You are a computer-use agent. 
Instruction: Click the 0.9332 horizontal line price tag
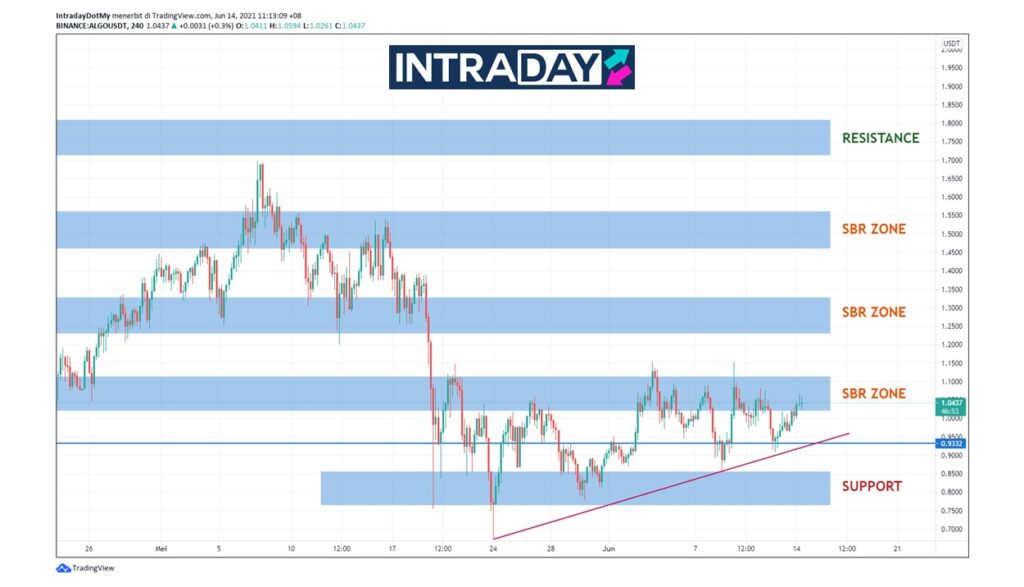[x=950, y=443]
